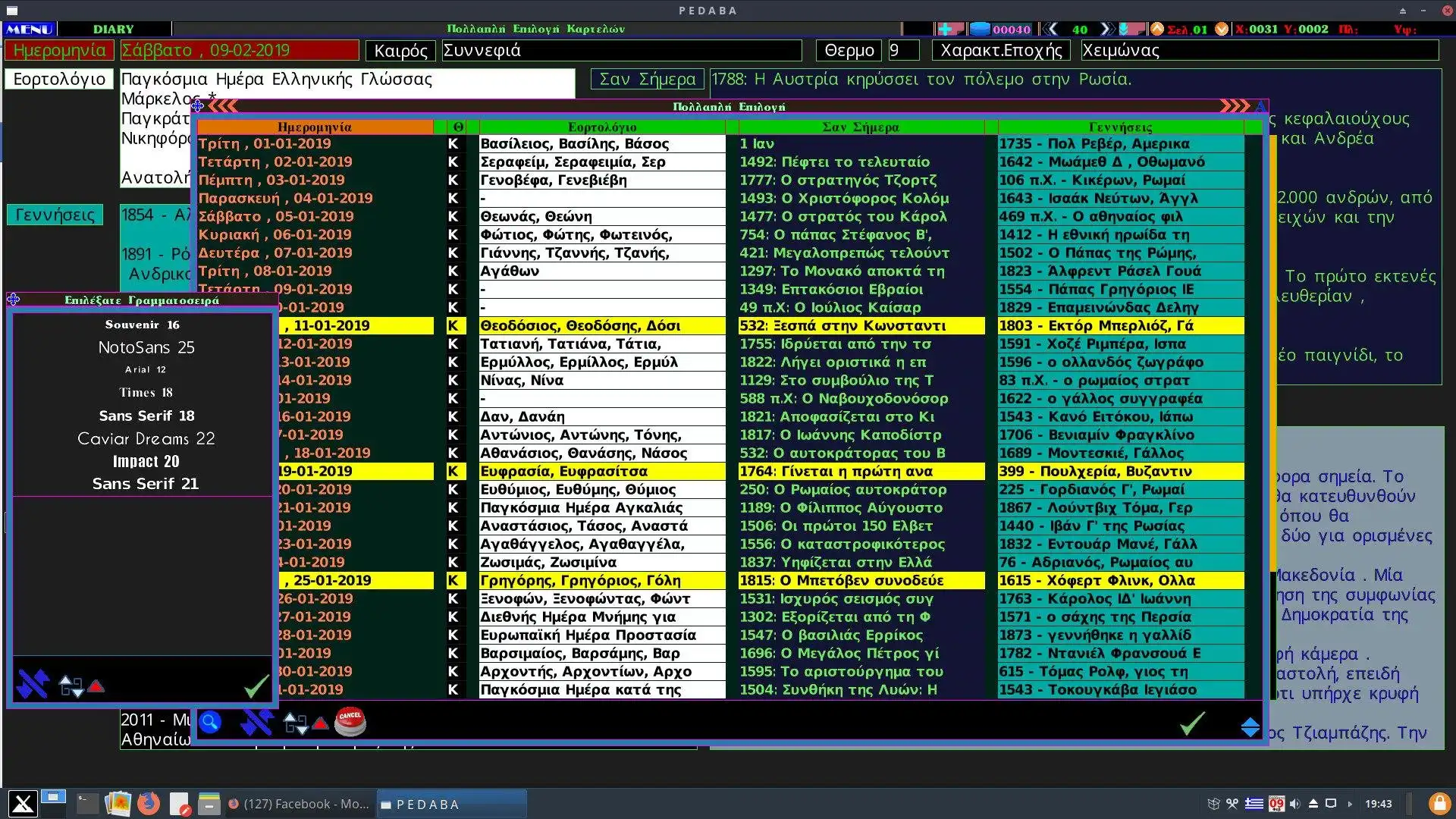This screenshot has height=819, width=1456.
Task: Click the Εορτολόγιο button
Action: pyautogui.click(x=59, y=80)
